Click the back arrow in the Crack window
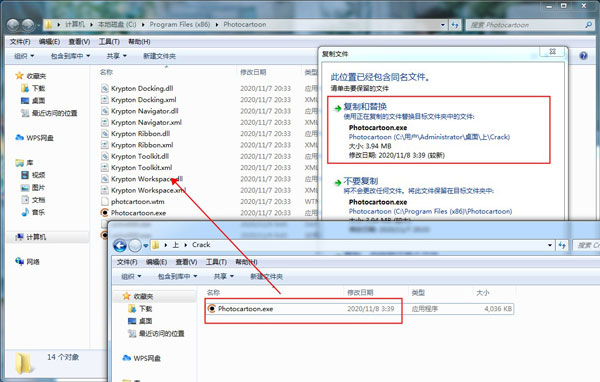The width and height of the screenshot is (600, 382). pyautogui.click(x=120, y=245)
